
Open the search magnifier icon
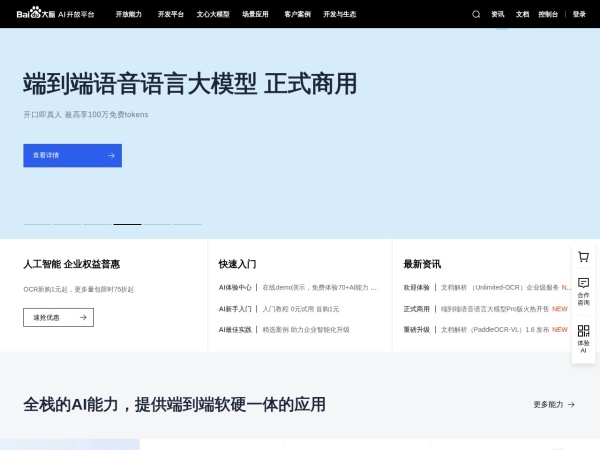(x=476, y=15)
